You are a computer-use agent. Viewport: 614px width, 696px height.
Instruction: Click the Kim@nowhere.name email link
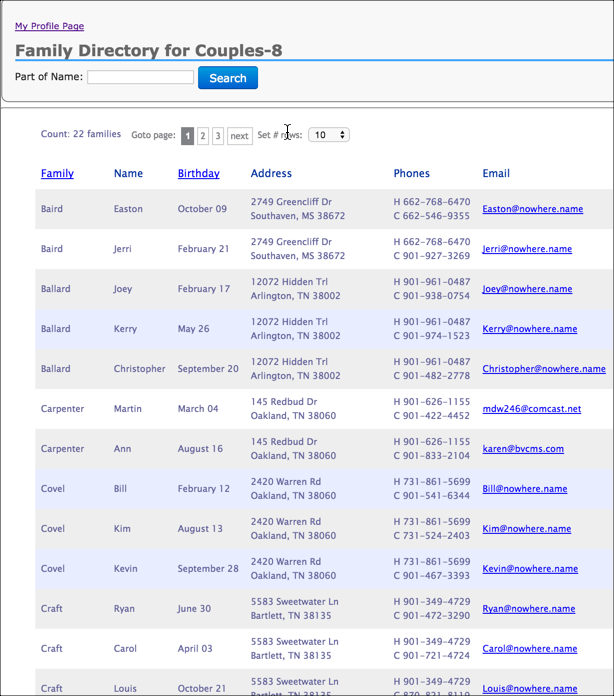click(527, 528)
